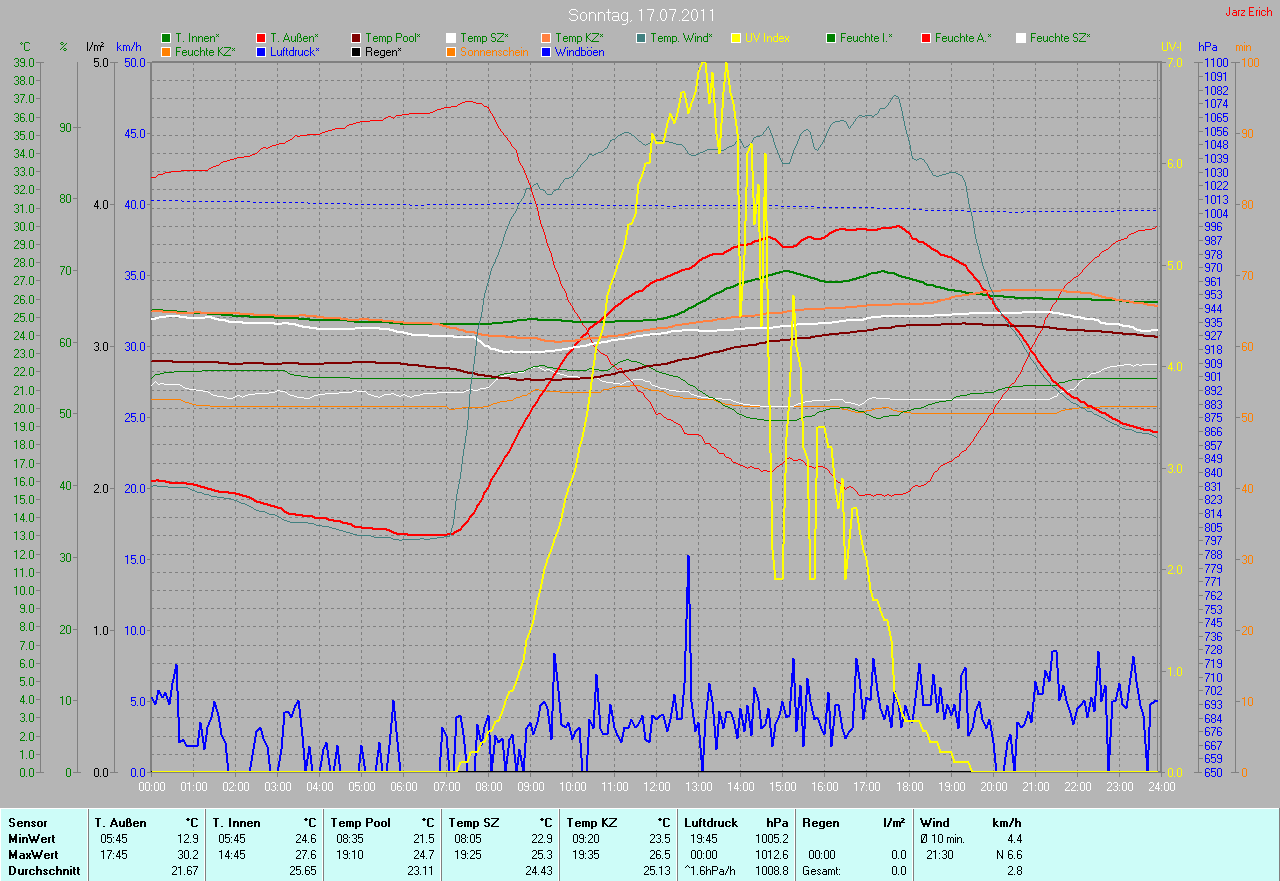The image size is (1280, 881).
Task: Select the 'Feuchte A.*' legend label
Action: pyautogui.click(x=963, y=38)
